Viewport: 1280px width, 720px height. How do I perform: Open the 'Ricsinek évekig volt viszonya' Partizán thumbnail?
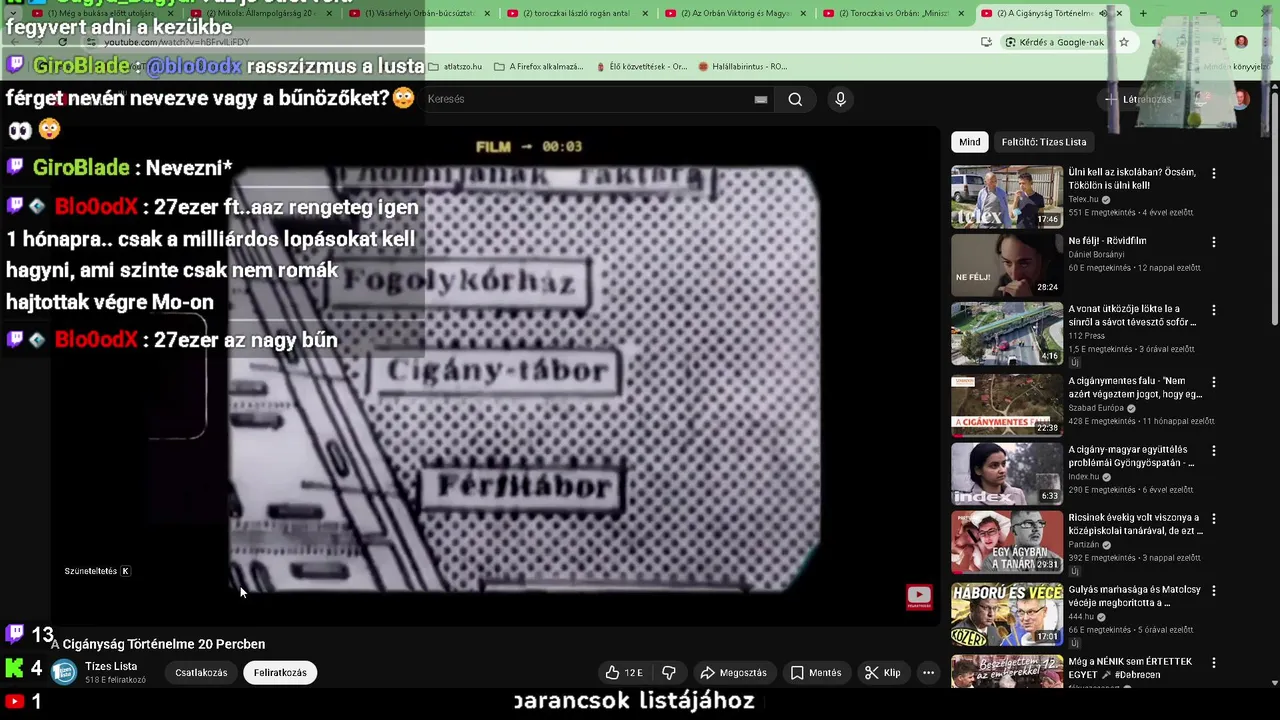(x=1007, y=542)
